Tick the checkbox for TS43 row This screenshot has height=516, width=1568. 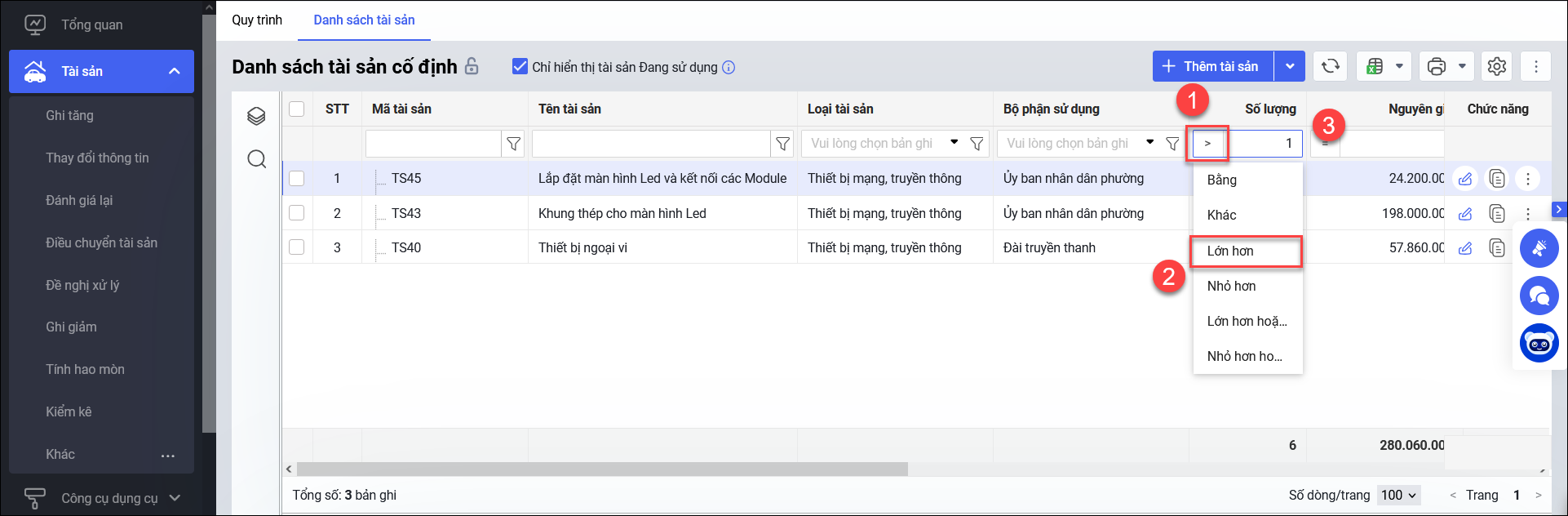click(297, 213)
